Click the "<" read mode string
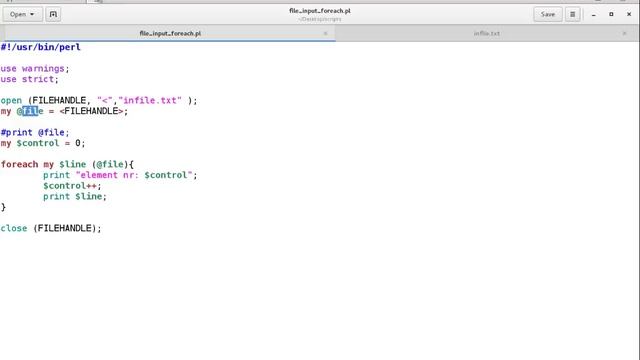This screenshot has height=360, width=640. point(104,100)
